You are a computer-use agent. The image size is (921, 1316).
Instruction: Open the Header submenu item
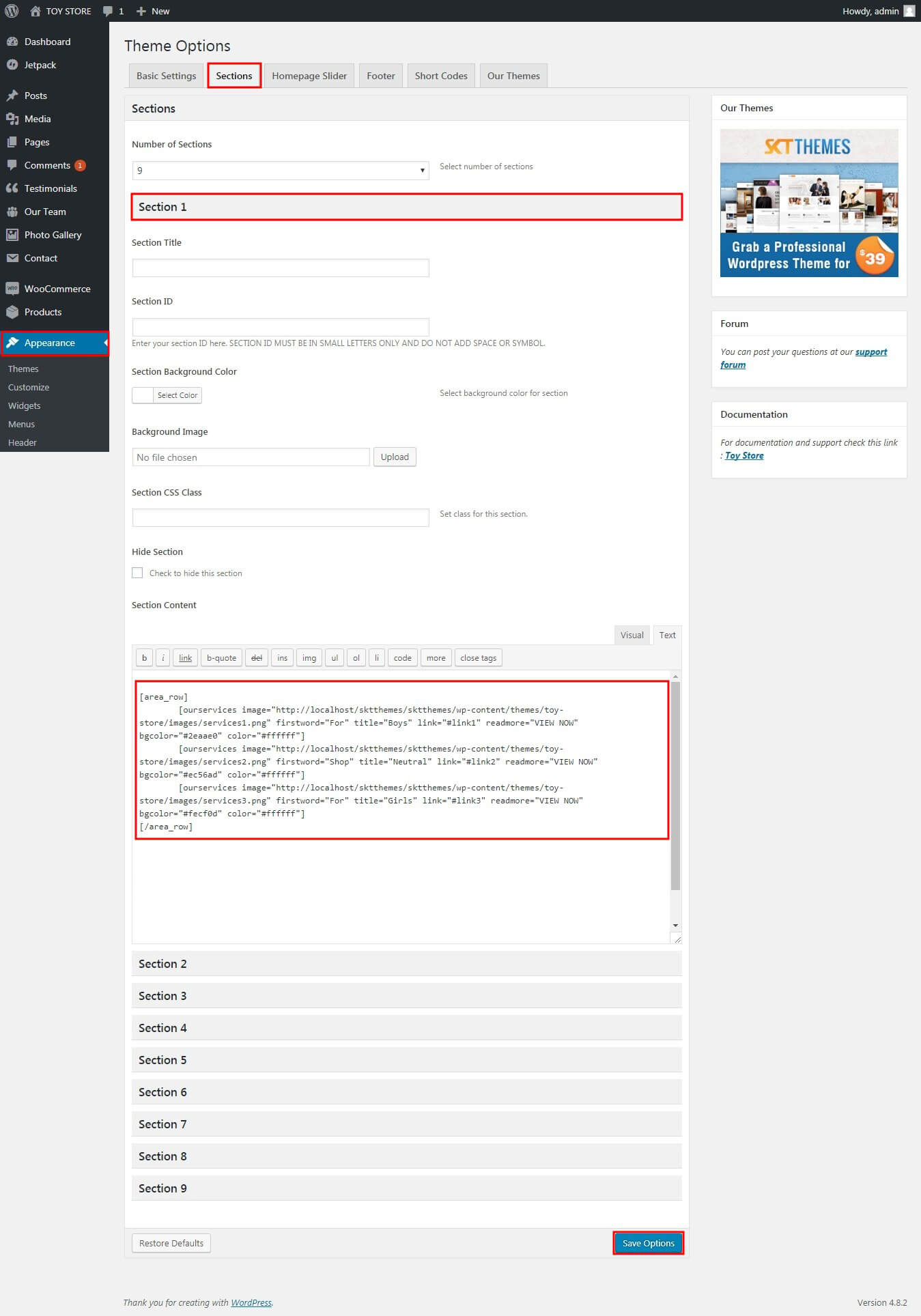pos(23,442)
